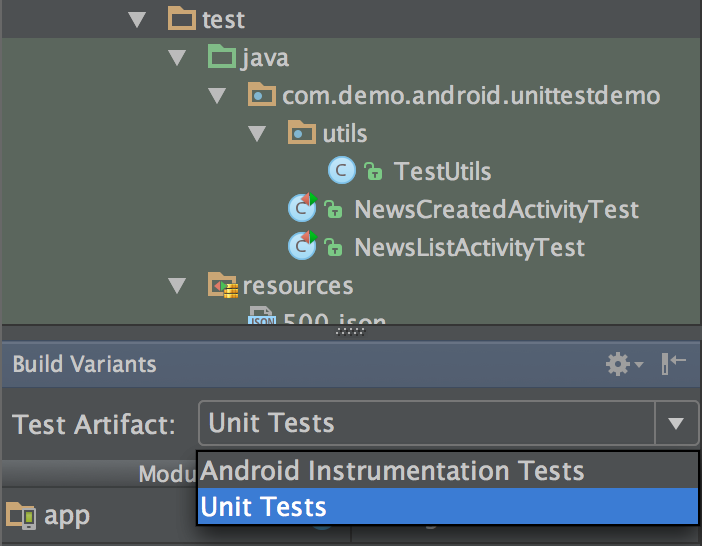Collapse the com.demo.android.unittestdemo package
Image resolution: width=702 pixels, height=546 pixels.
(217, 95)
